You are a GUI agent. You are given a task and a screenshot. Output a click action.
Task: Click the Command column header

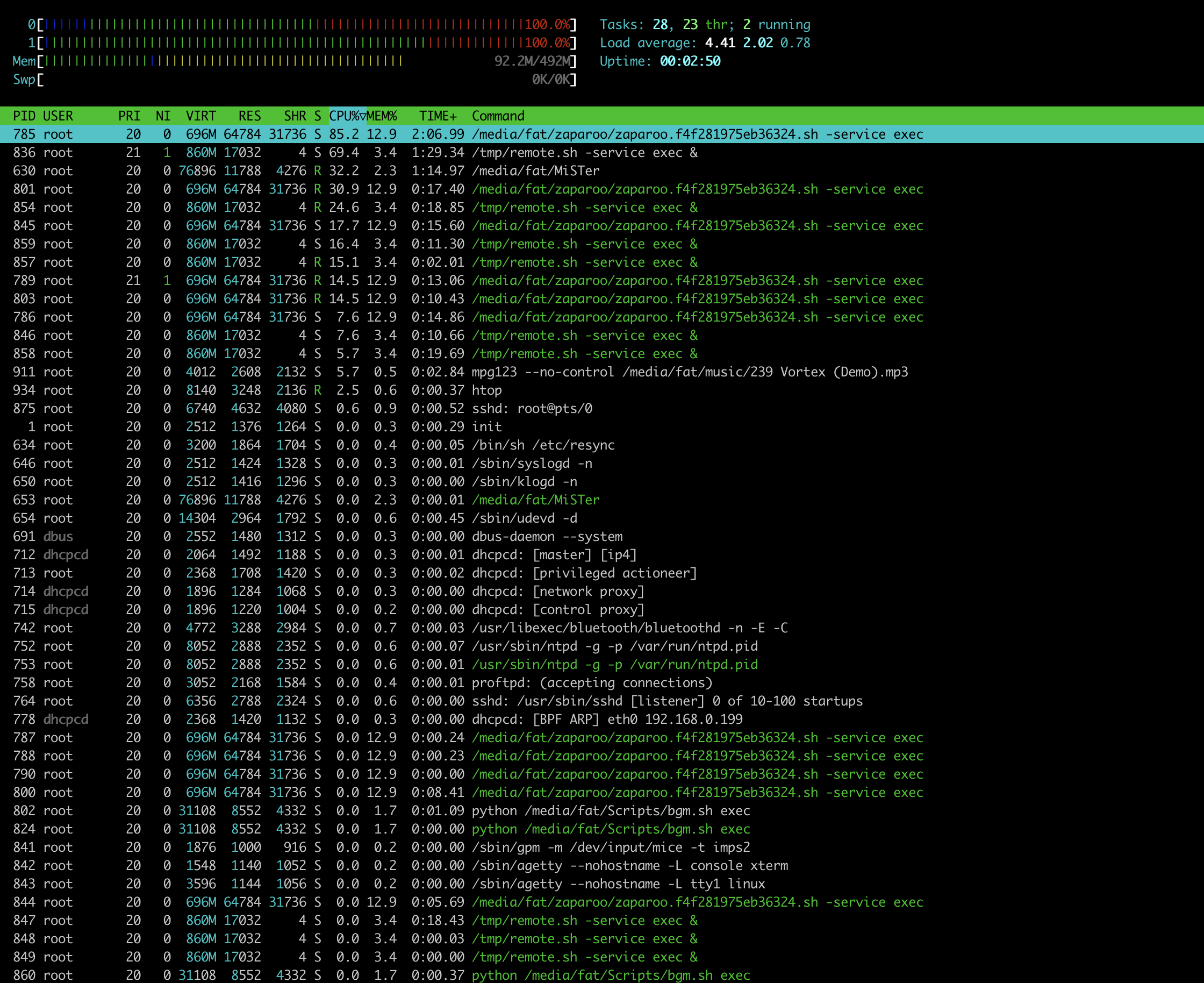(x=498, y=116)
